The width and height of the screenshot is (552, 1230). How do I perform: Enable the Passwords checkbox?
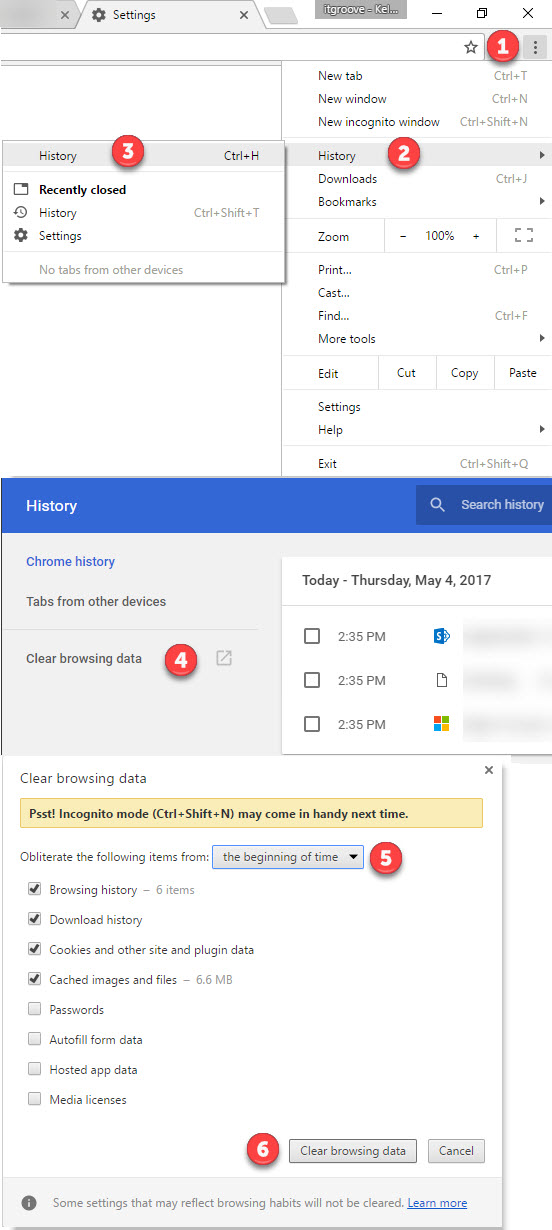35,1010
